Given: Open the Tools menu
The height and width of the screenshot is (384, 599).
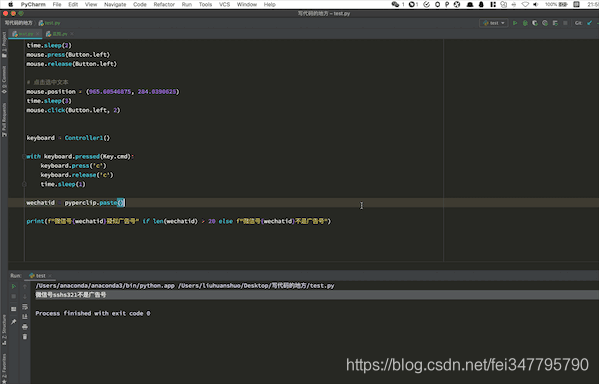Looking at the screenshot, I should click(205, 5).
